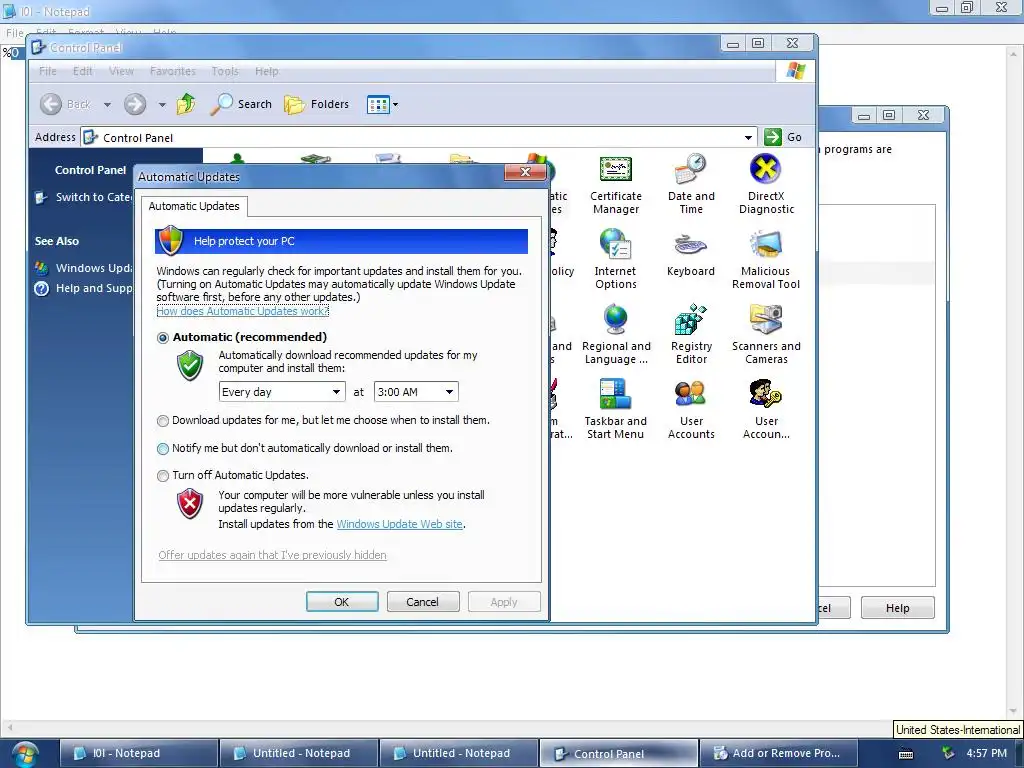Viewport: 1024px width, 768px height.
Task: Click the Help protect your PC banner text
Action: (244, 242)
